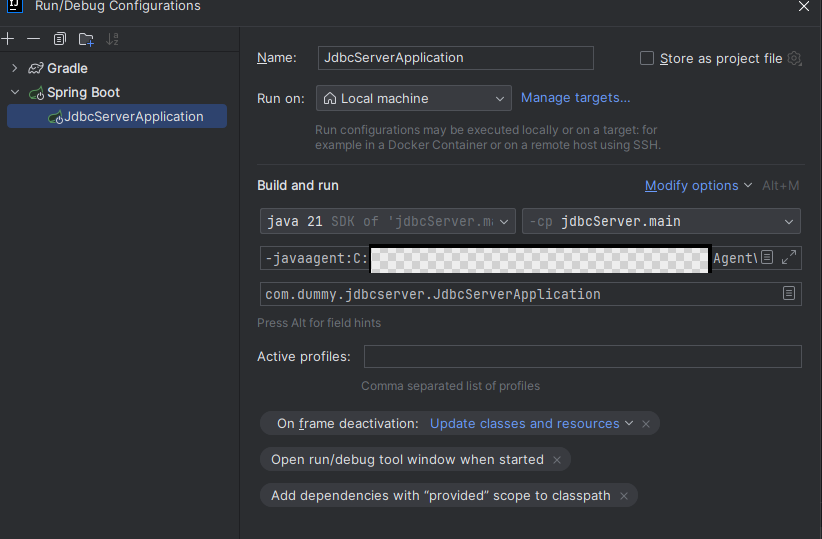Remove Open run/debug tool window option
The height and width of the screenshot is (539, 822).
pos(557,460)
